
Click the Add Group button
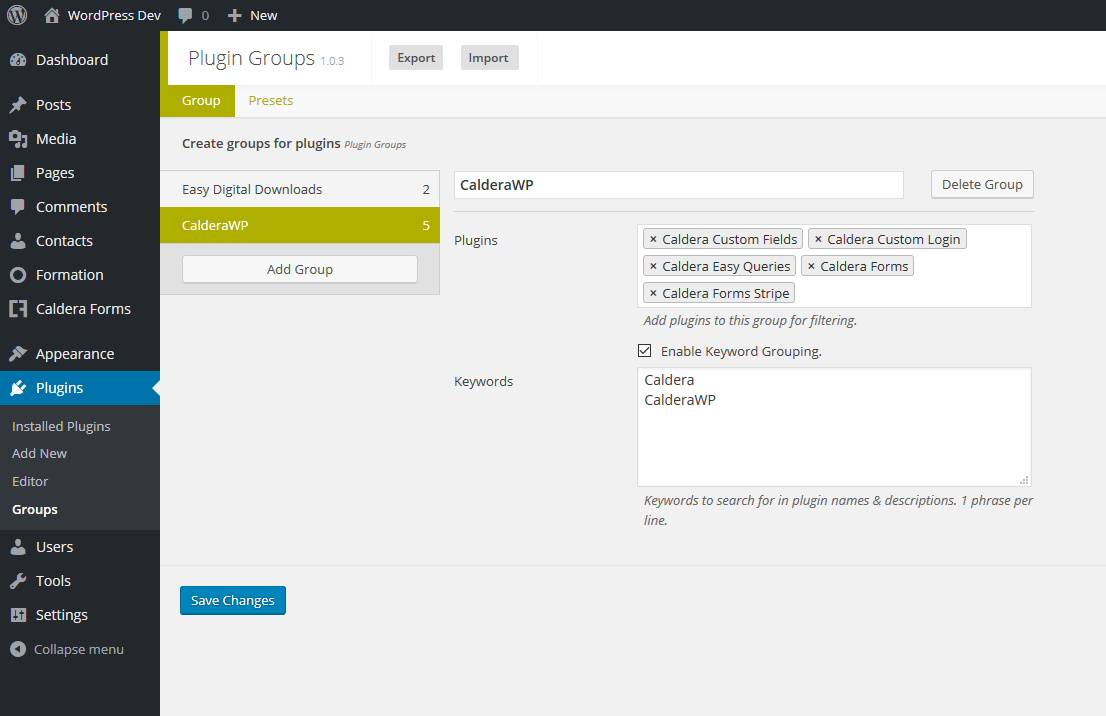pos(300,269)
